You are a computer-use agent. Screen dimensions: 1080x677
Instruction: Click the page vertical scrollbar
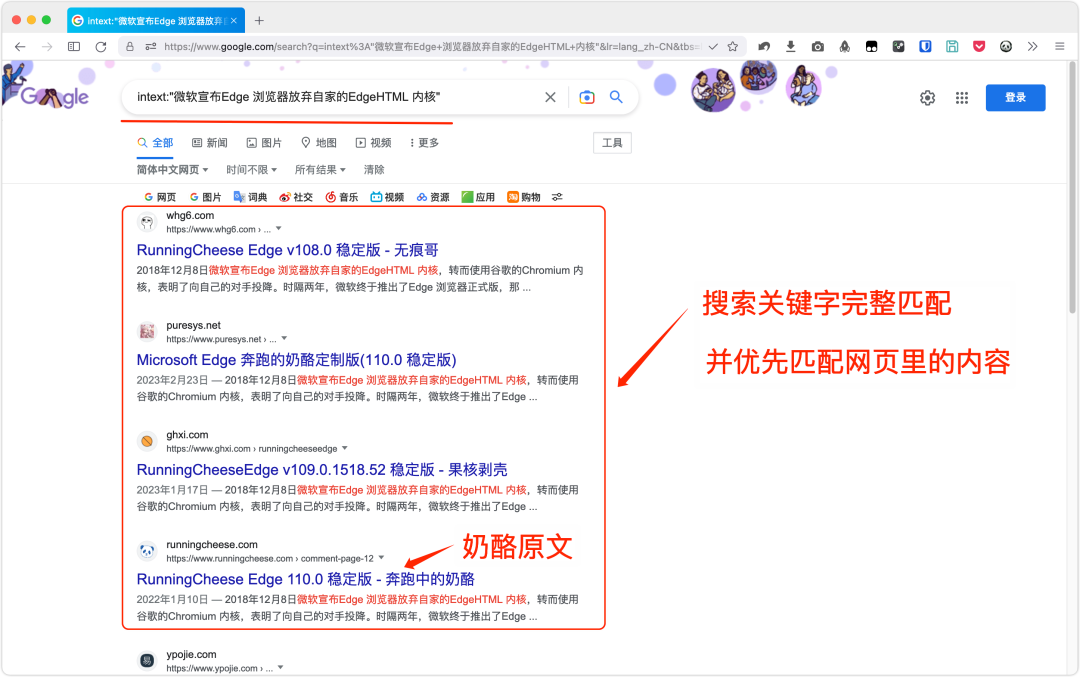click(x=1072, y=187)
